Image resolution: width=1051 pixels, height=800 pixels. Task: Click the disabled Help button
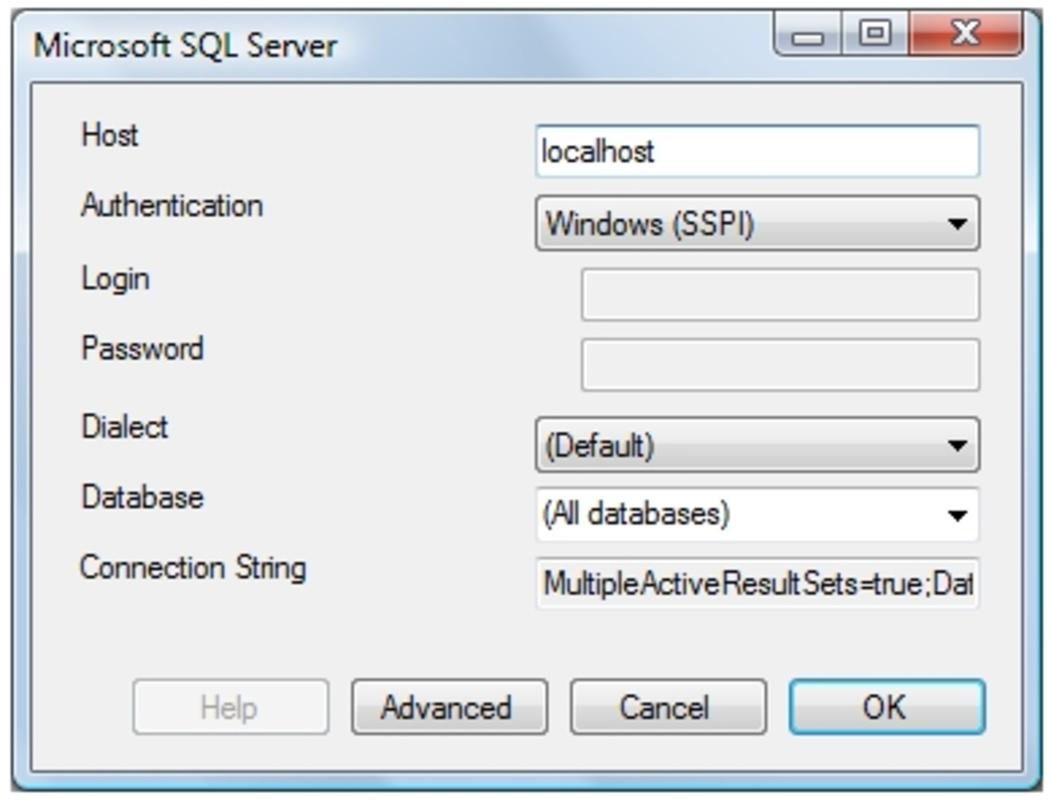pos(232,707)
